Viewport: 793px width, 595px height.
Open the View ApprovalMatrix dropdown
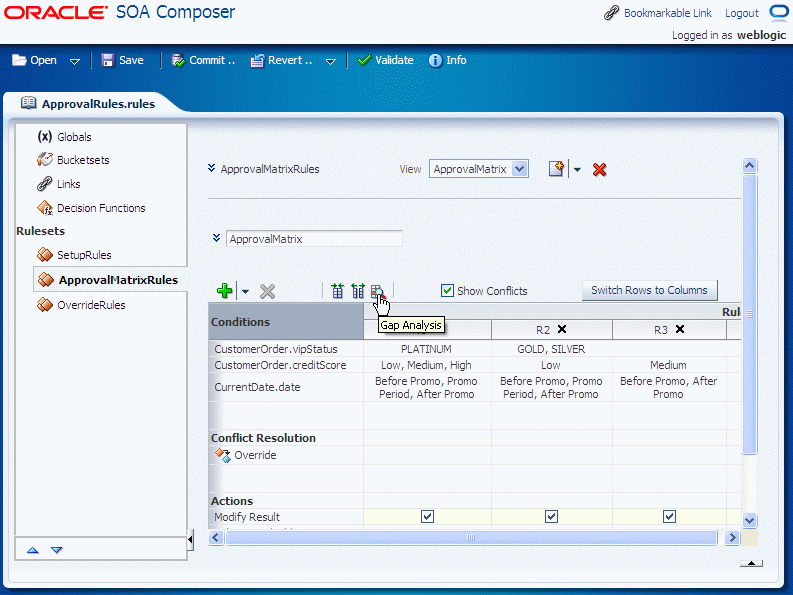tap(520, 169)
